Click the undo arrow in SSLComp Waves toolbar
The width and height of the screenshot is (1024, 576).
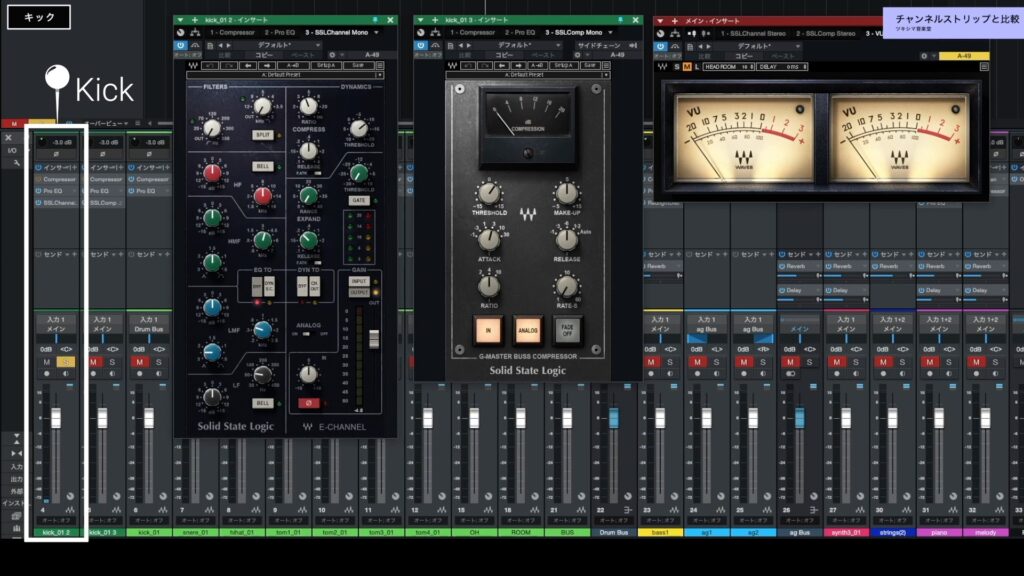point(468,66)
